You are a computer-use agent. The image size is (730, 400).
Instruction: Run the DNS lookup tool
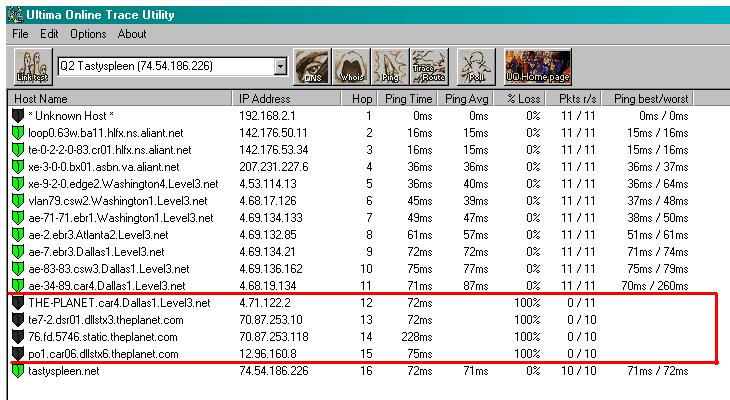click(x=312, y=67)
